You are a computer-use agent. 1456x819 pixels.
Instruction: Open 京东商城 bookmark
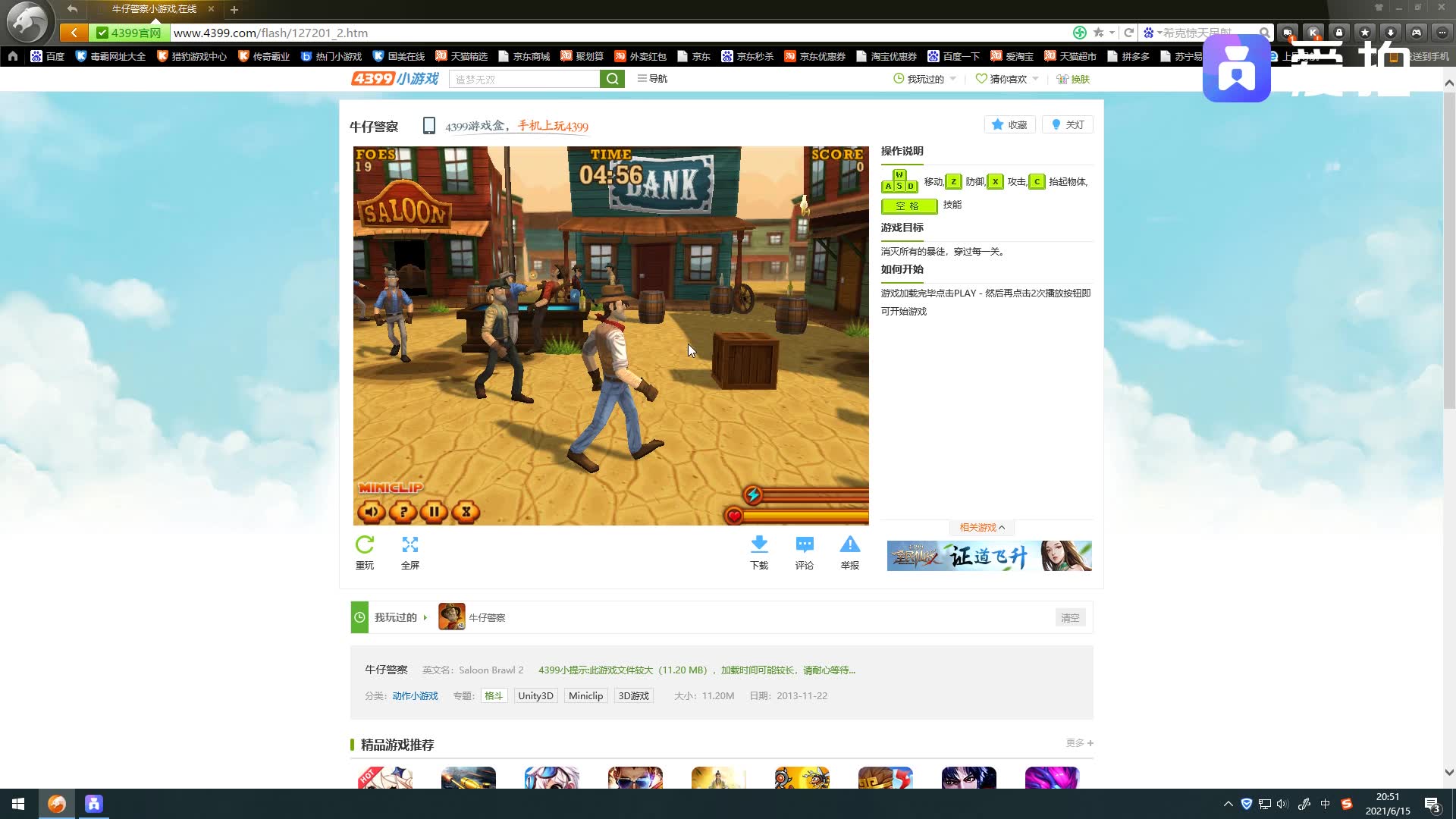[524, 56]
